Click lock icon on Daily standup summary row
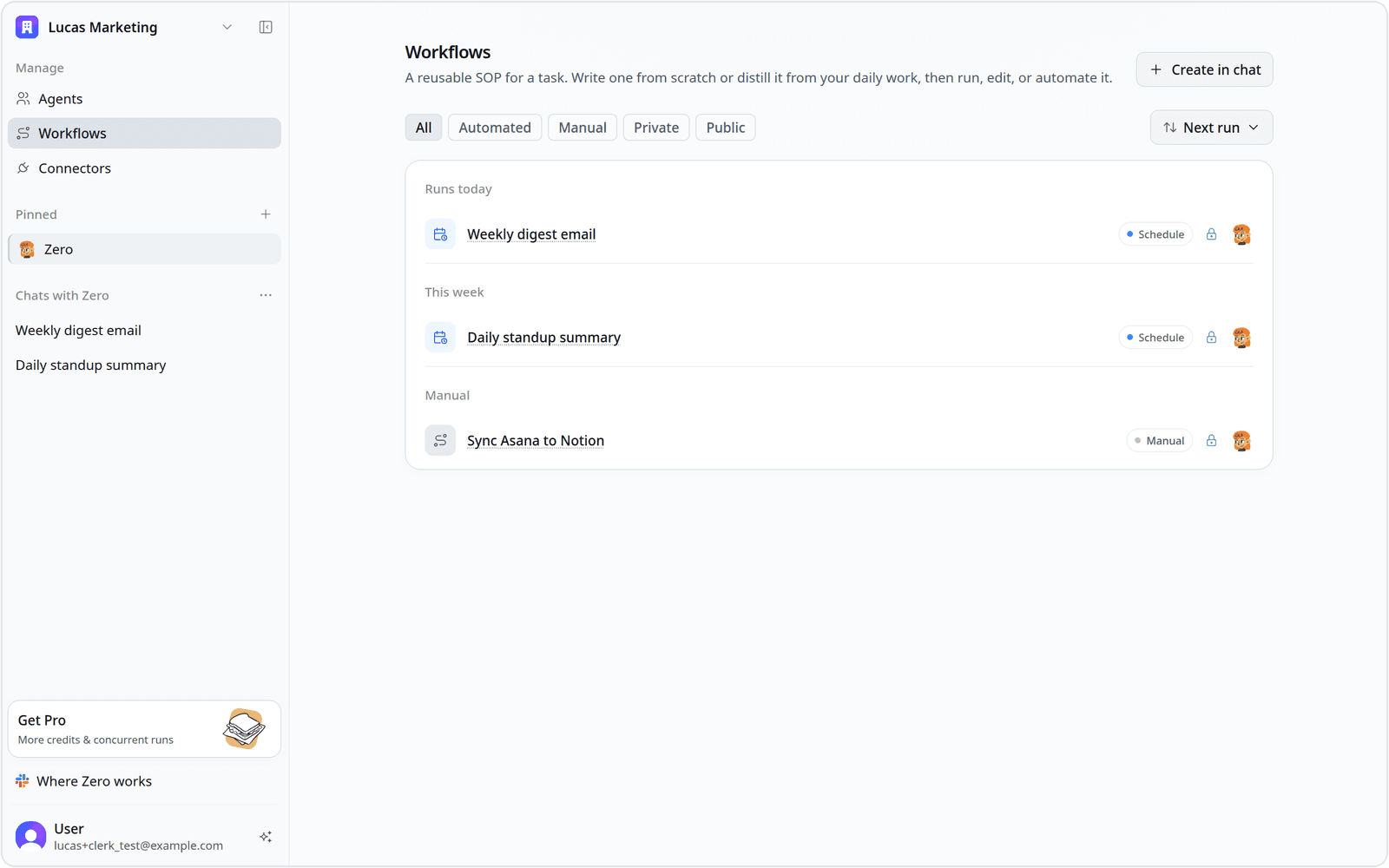This screenshot has width=1389, height=868. pyautogui.click(x=1211, y=338)
